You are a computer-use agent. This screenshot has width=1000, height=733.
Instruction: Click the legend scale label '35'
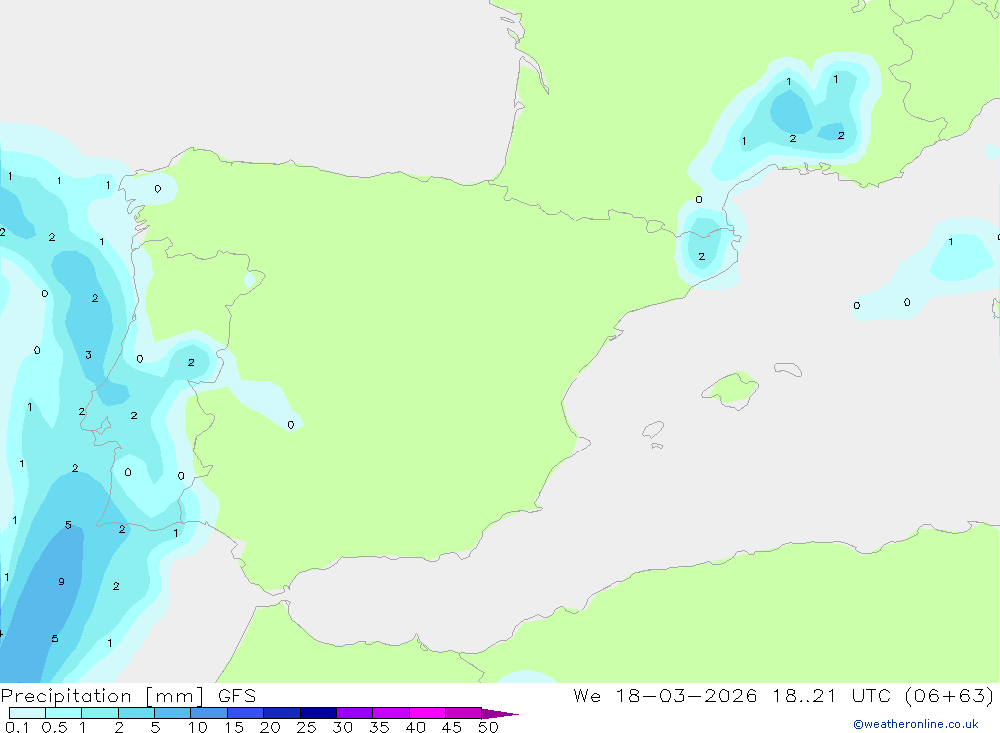pyautogui.click(x=379, y=727)
